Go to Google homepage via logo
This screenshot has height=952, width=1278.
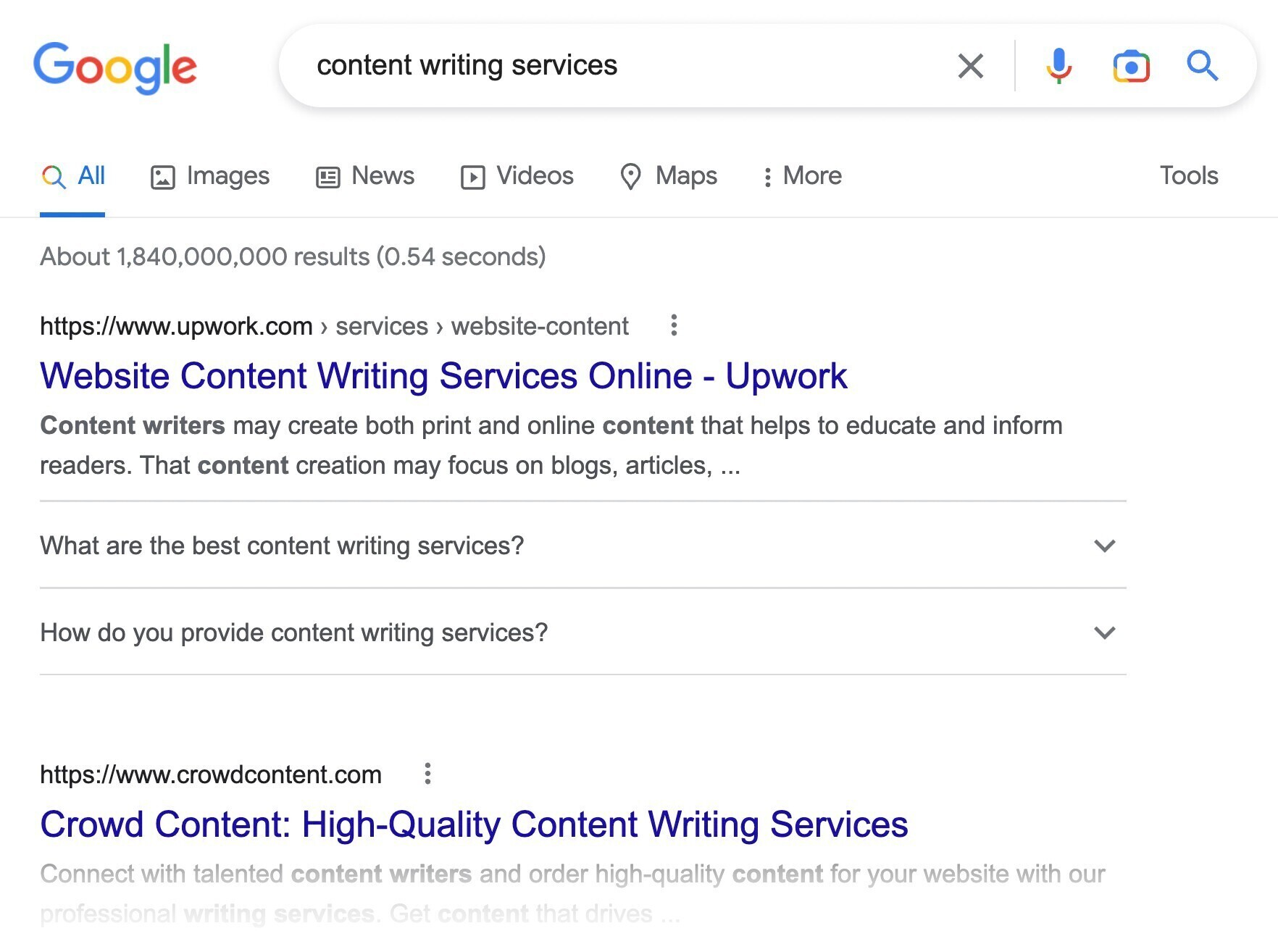point(115,67)
